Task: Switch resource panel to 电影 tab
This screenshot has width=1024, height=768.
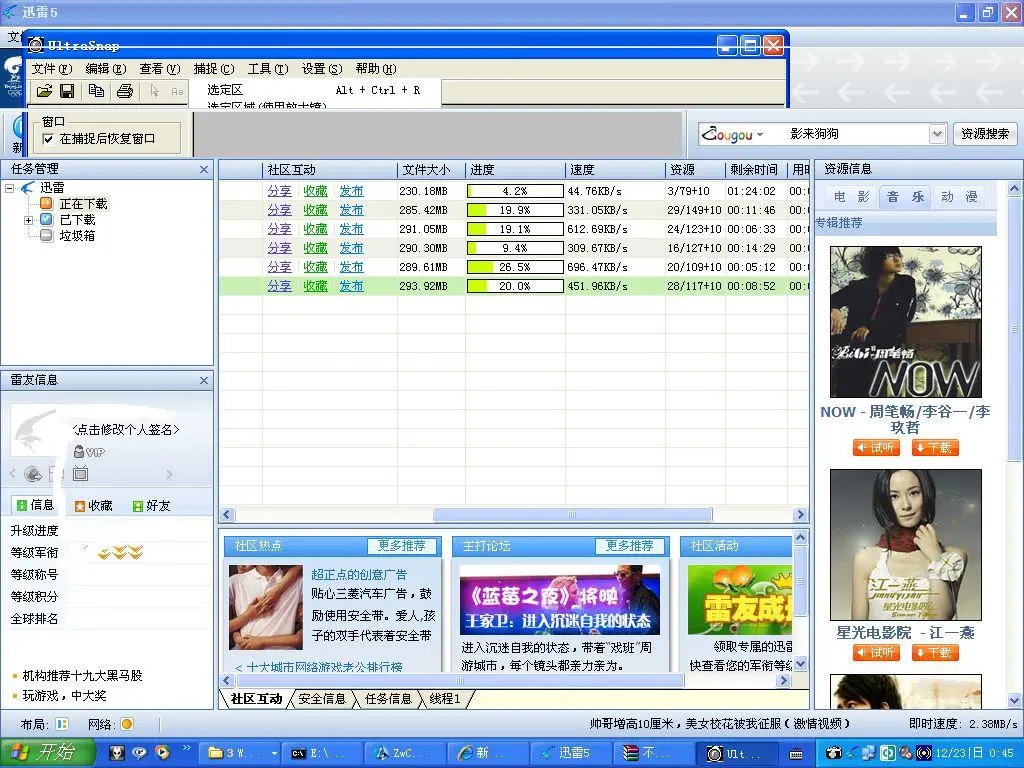Action: coord(852,197)
